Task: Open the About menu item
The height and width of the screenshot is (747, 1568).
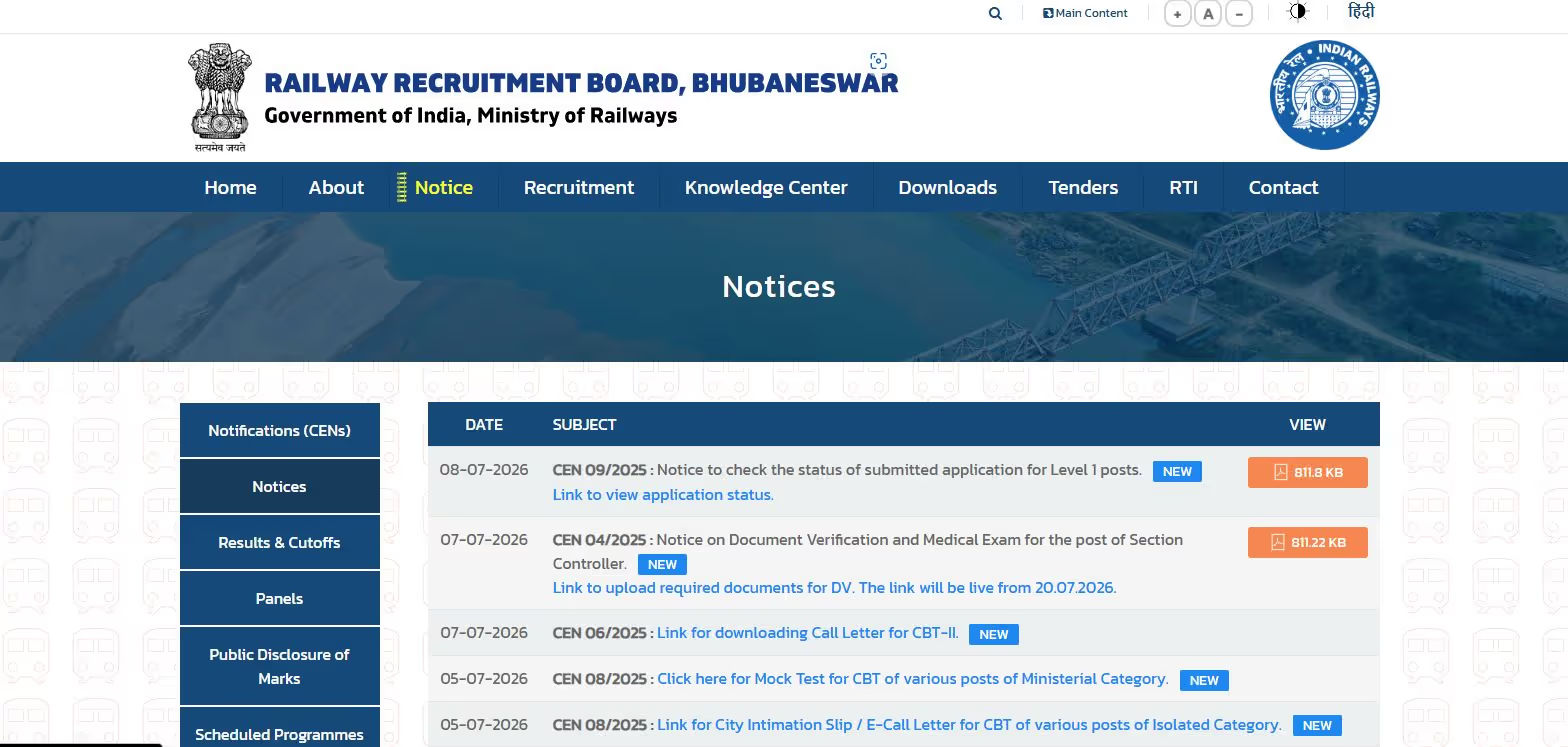Action: (336, 187)
